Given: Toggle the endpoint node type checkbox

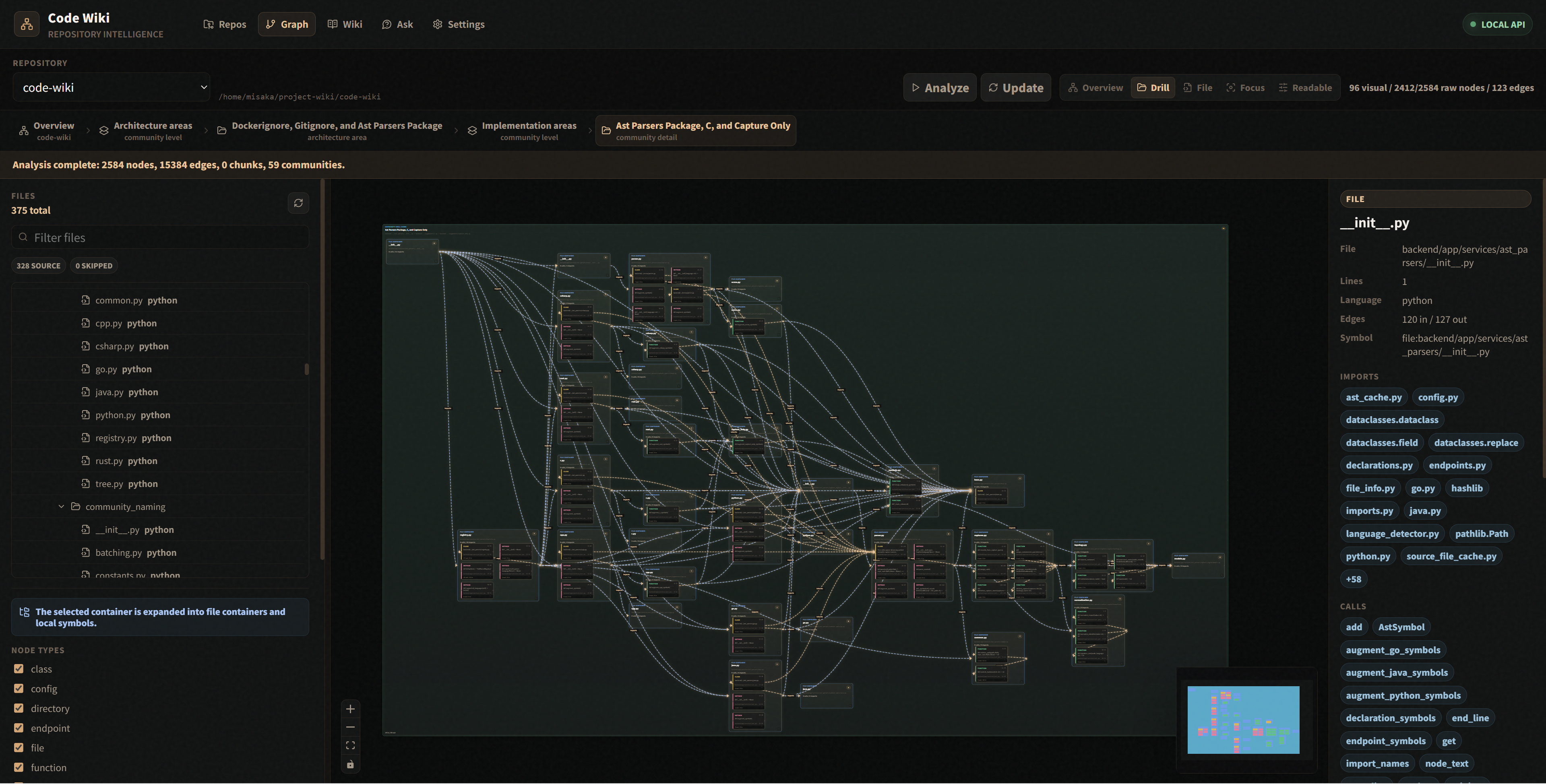Looking at the screenshot, I should tap(19, 728).
